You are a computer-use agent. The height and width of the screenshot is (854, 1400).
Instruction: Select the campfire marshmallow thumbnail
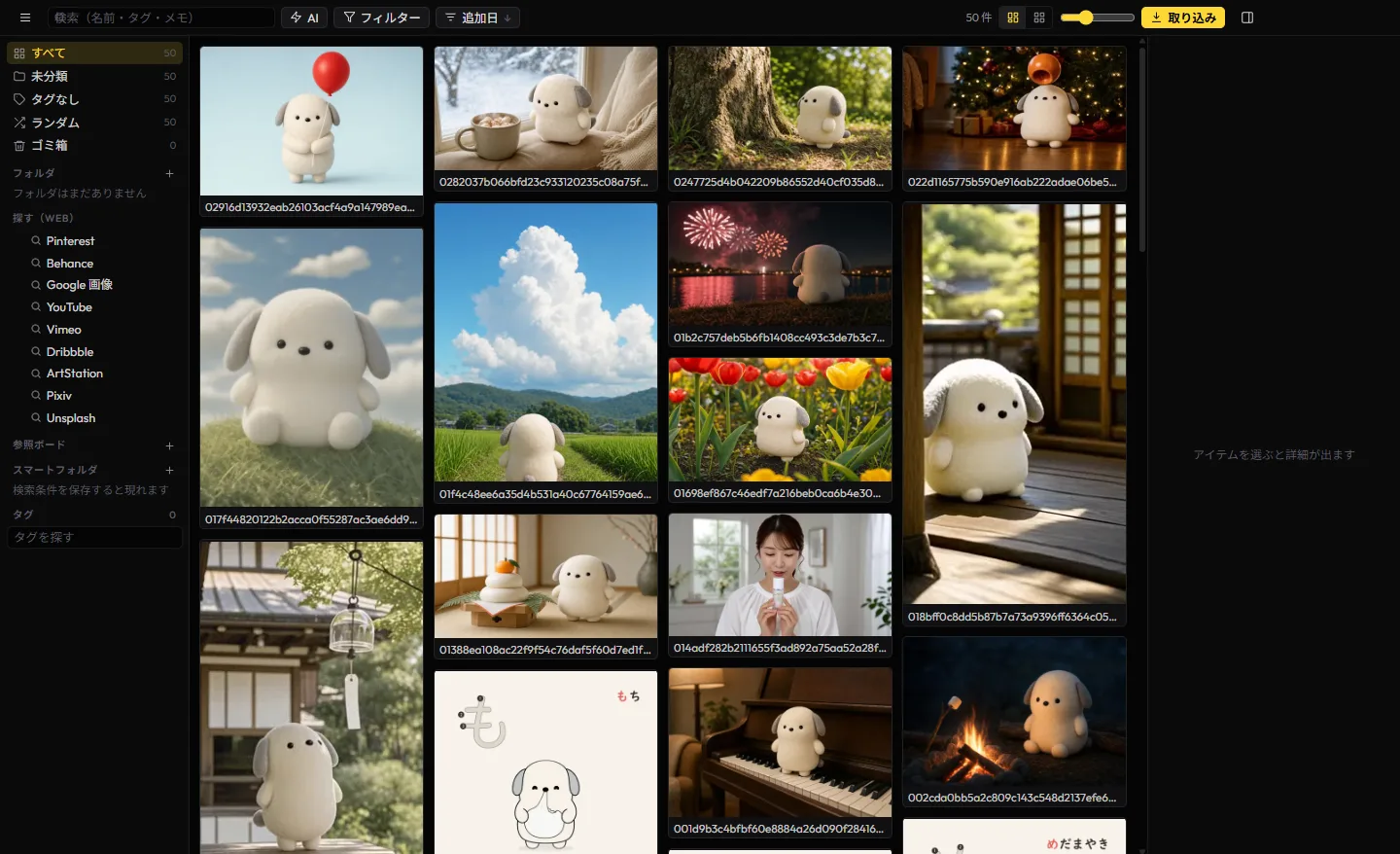pos(1014,711)
